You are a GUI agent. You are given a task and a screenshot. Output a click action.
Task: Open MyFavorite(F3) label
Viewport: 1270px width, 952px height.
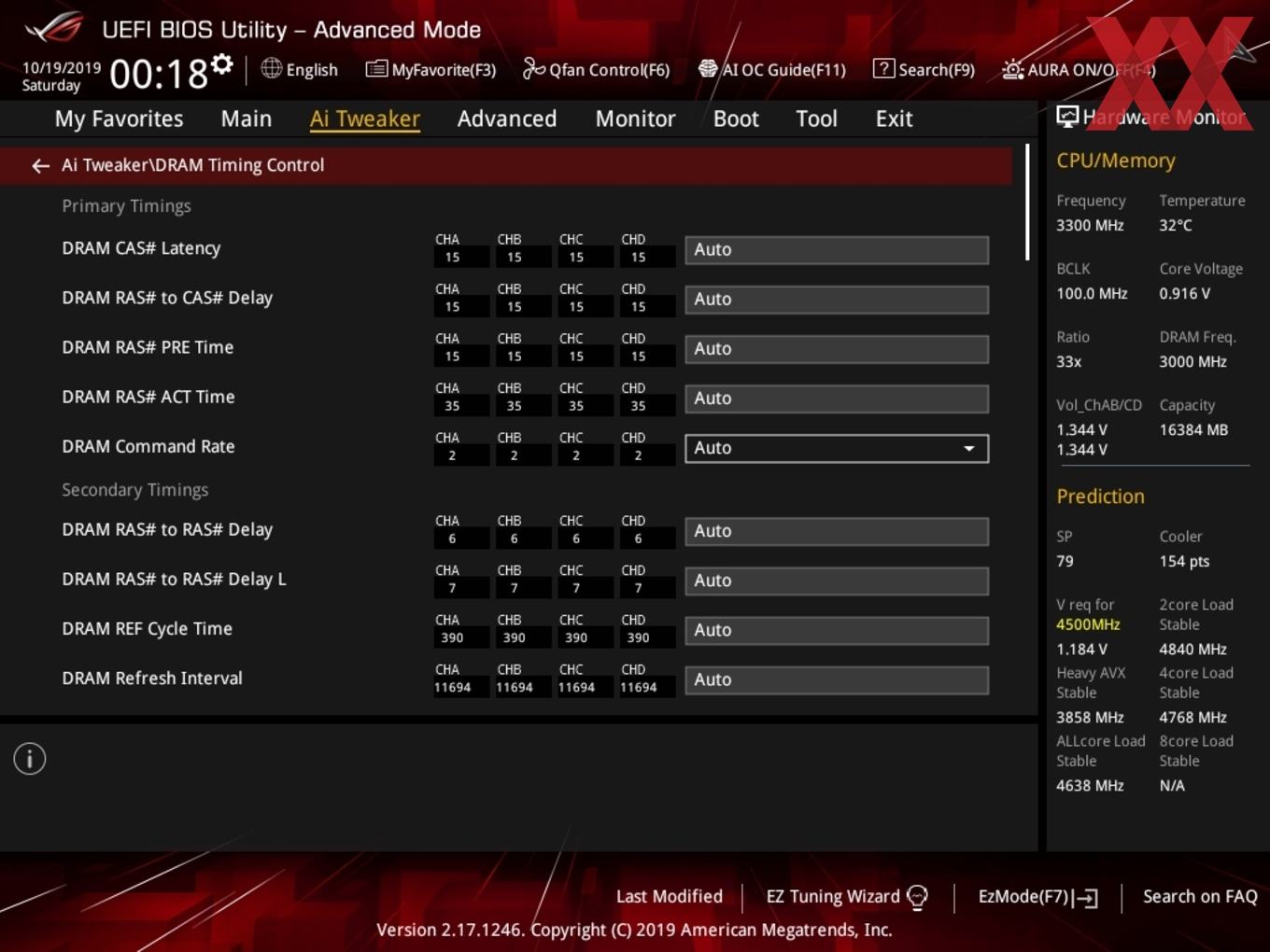tap(444, 70)
